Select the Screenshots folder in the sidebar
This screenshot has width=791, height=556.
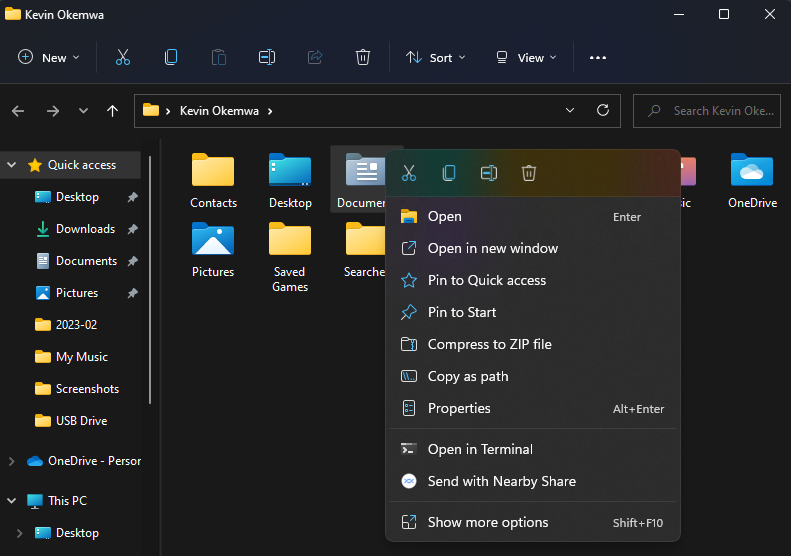coord(87,389)
